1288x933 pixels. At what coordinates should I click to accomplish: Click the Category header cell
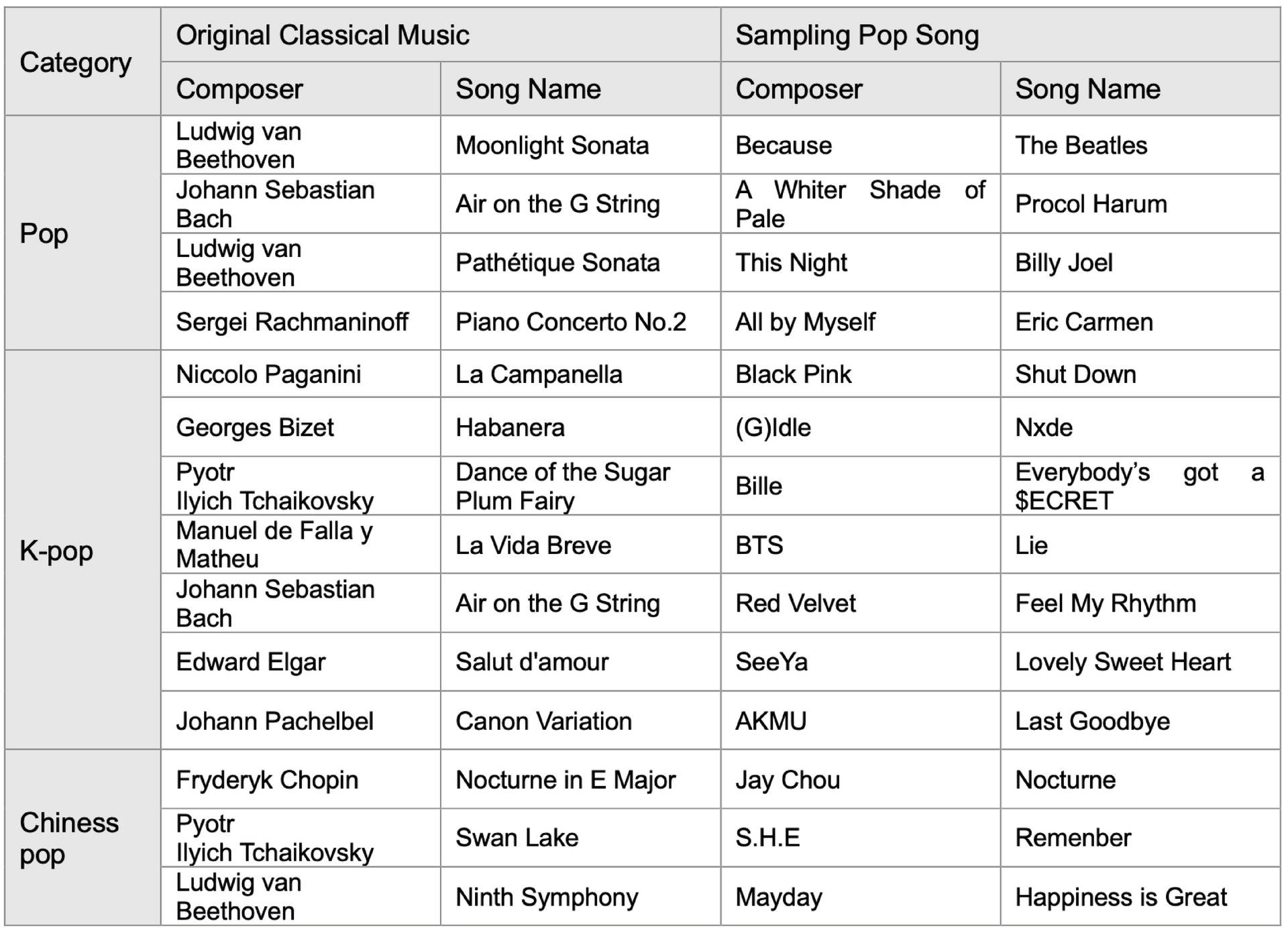[83, 62]
